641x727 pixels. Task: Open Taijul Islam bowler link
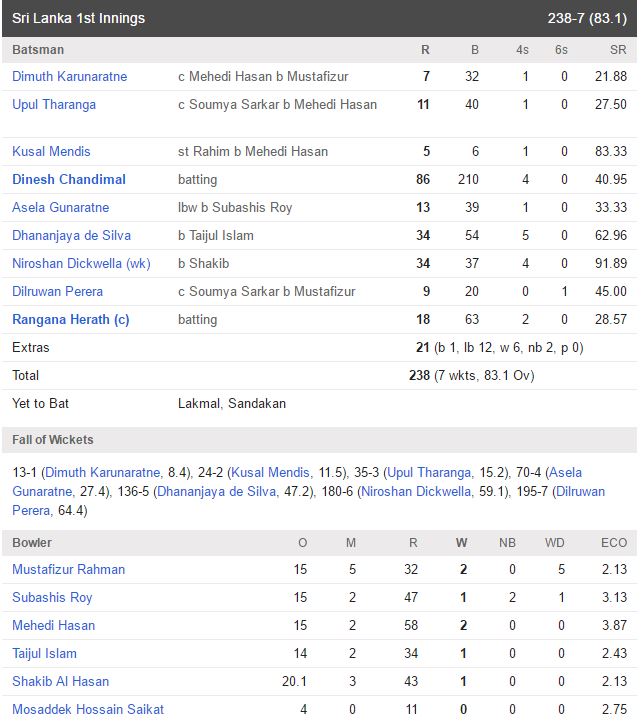pos(44,653)
